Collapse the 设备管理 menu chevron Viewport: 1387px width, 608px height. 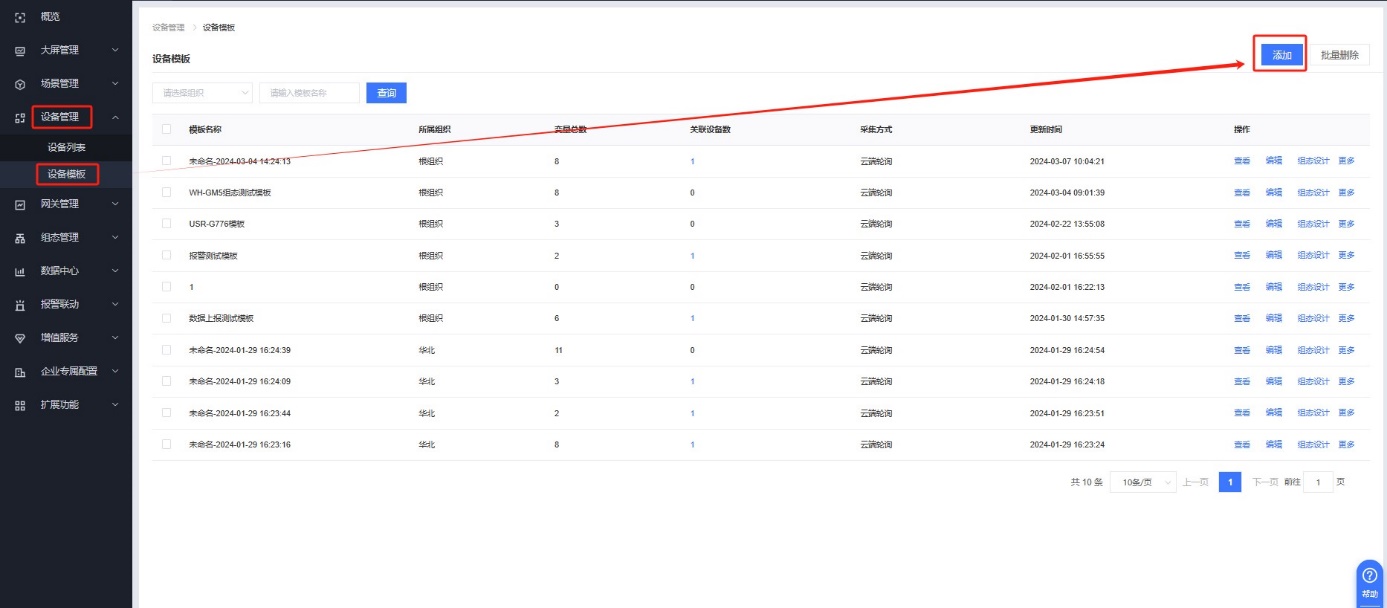(x=115, y=118)
